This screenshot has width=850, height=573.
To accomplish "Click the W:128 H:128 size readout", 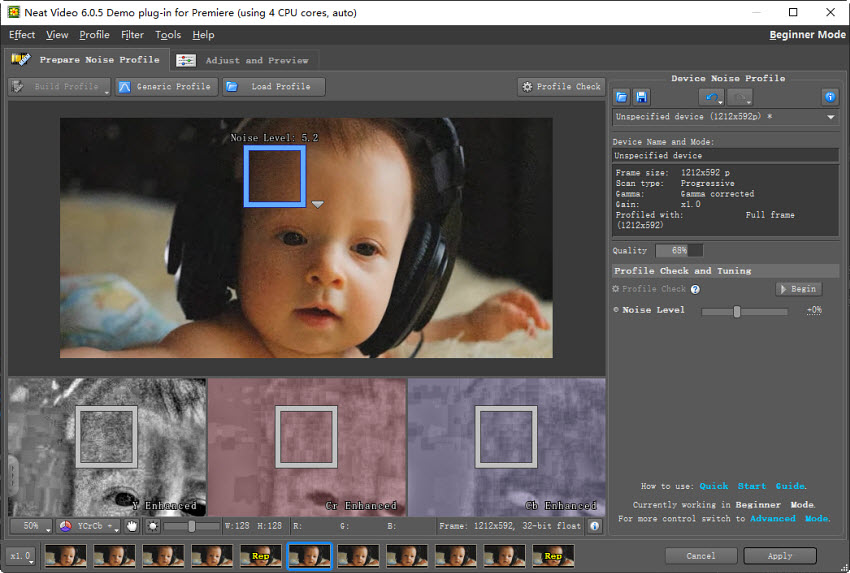I will pos(254,526).
